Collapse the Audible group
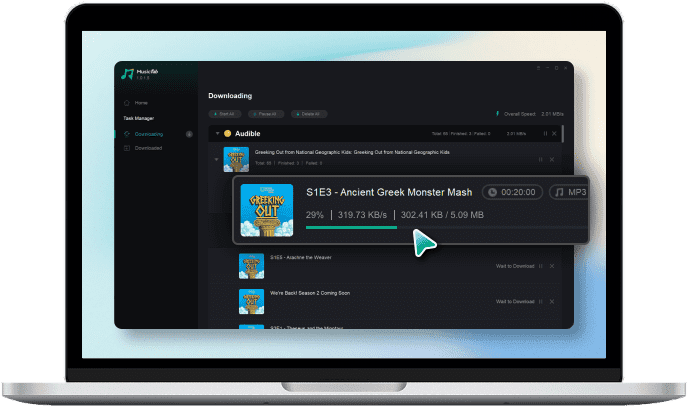The width and height of the screenshot is (688, 410). [217, 133]
